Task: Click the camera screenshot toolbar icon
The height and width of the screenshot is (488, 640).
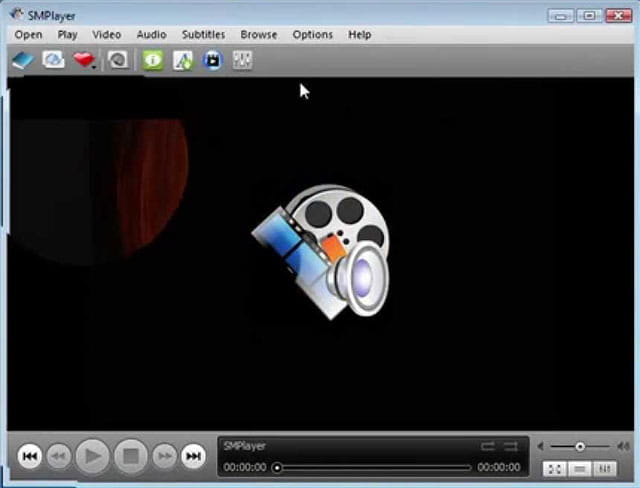Action: [x=118, y=60]
